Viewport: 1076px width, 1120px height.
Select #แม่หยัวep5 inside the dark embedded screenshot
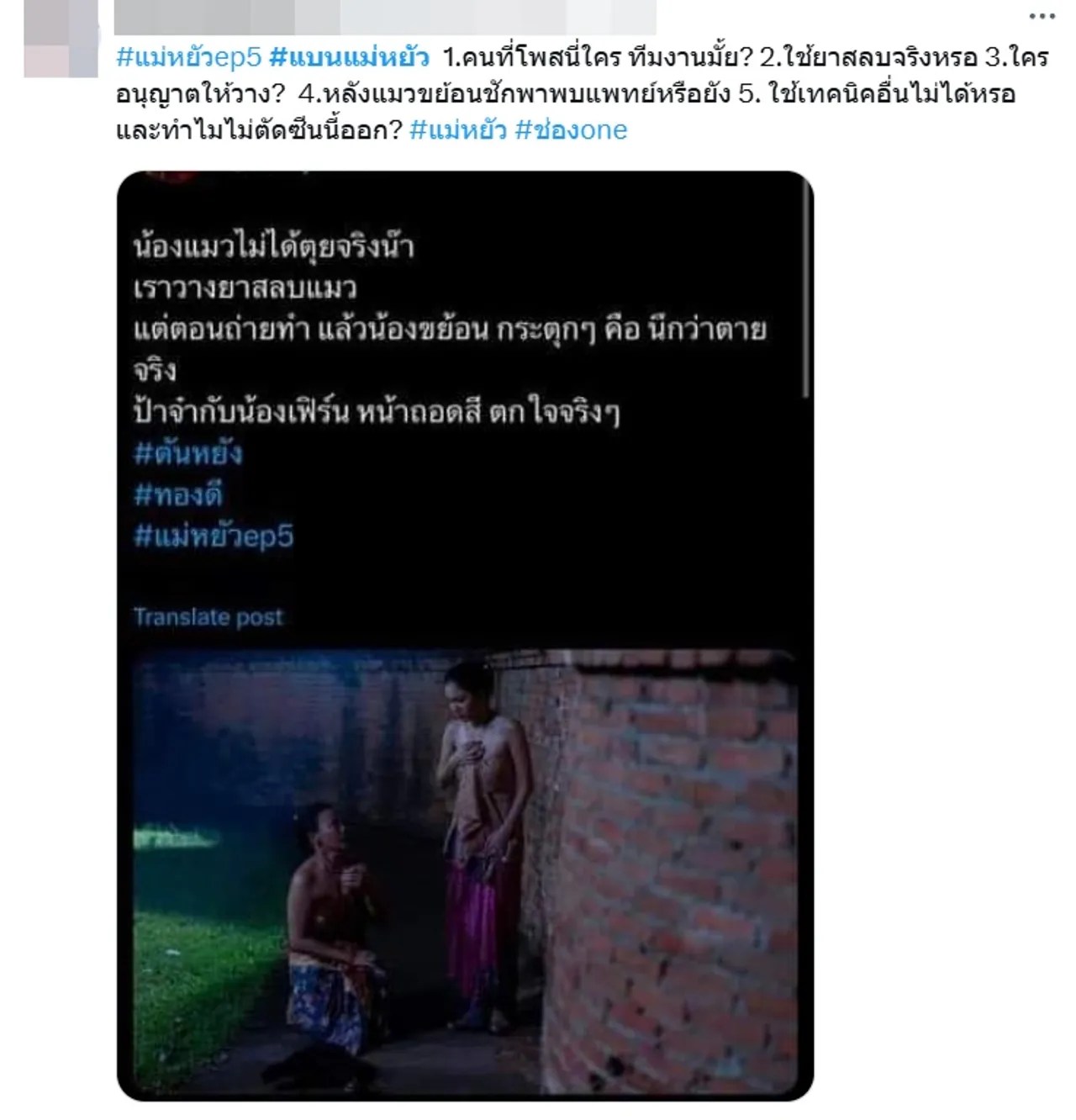tap(214, 536)
